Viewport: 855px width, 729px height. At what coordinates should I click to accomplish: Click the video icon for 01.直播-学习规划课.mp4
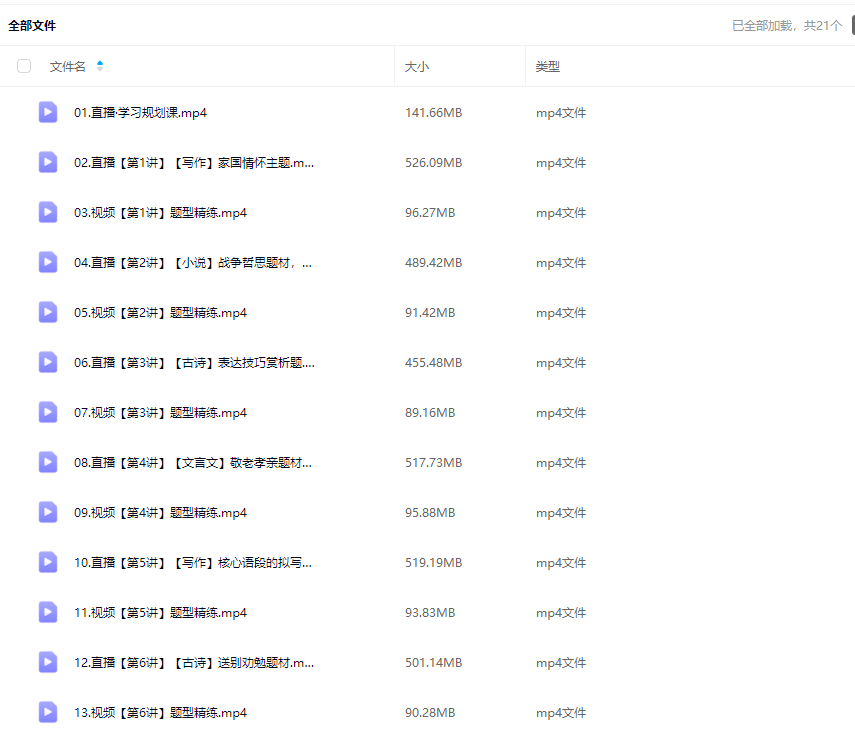point(48,112)
